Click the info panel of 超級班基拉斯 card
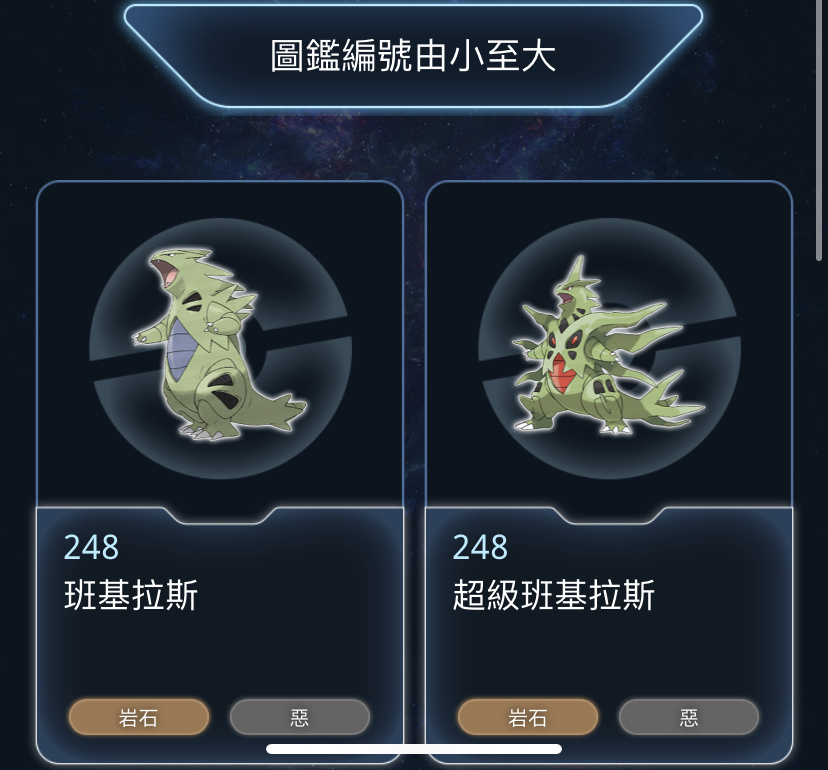 (609, 636)
